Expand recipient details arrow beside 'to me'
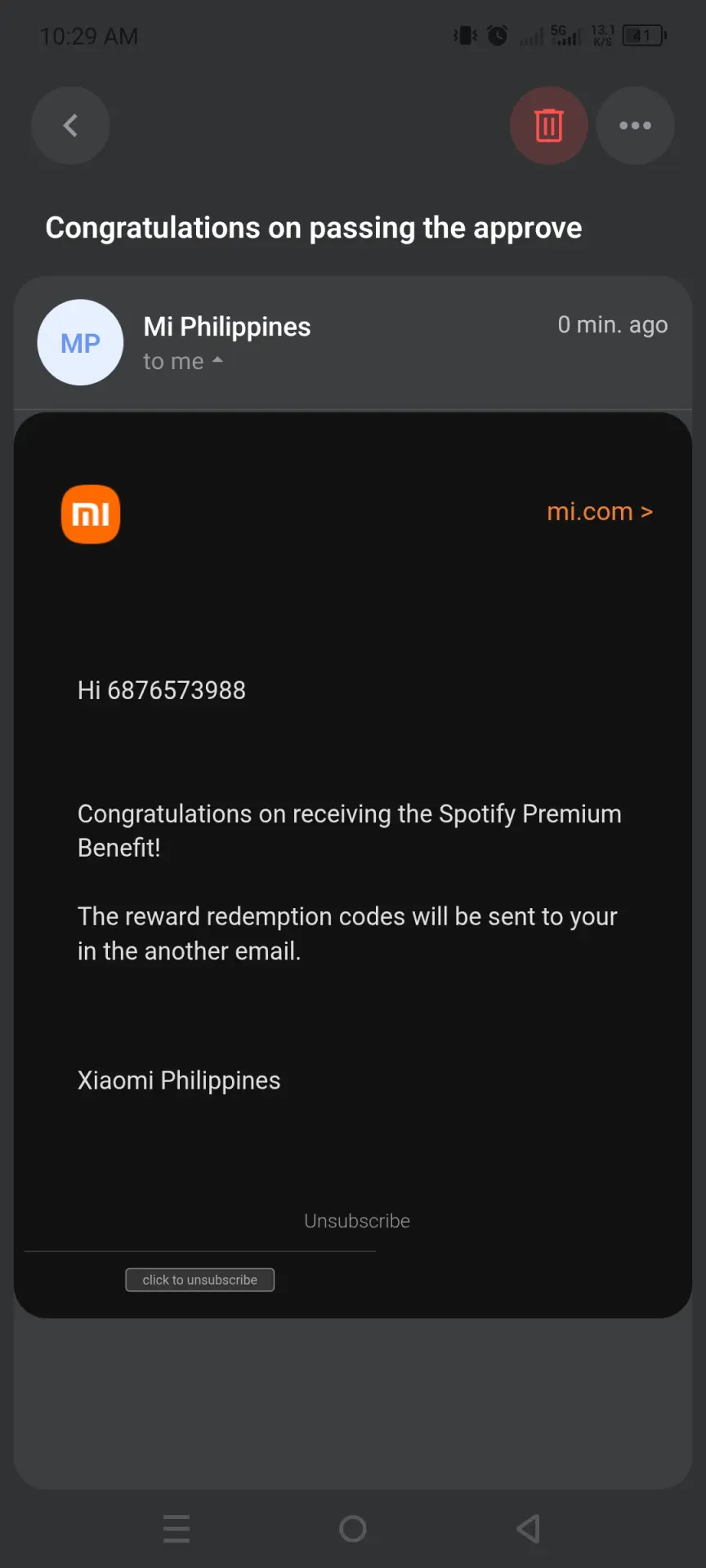The height and width of the screenshot is (1568, 706). pos(217,360)
